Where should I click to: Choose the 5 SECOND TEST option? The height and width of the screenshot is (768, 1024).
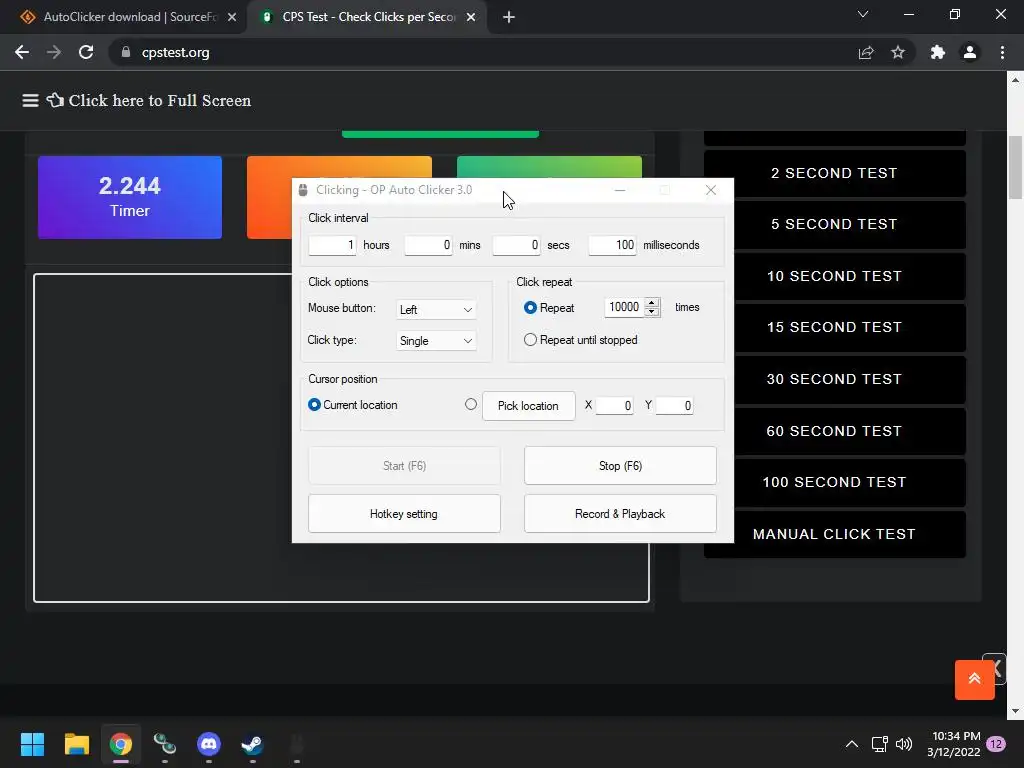(x=834, y=224)
